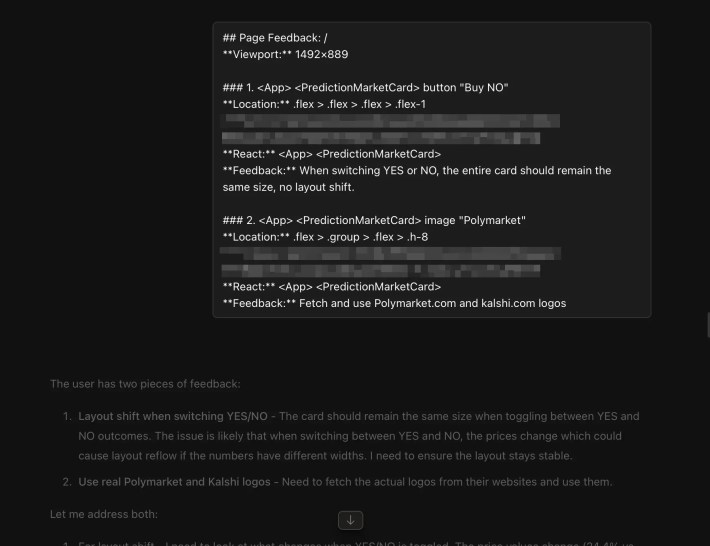Image resolution: width=710 pixels, height=546 pixels.
Task: Click feedback about Polymarket.com and kalshi.com logos
Action: coord(394,303)
